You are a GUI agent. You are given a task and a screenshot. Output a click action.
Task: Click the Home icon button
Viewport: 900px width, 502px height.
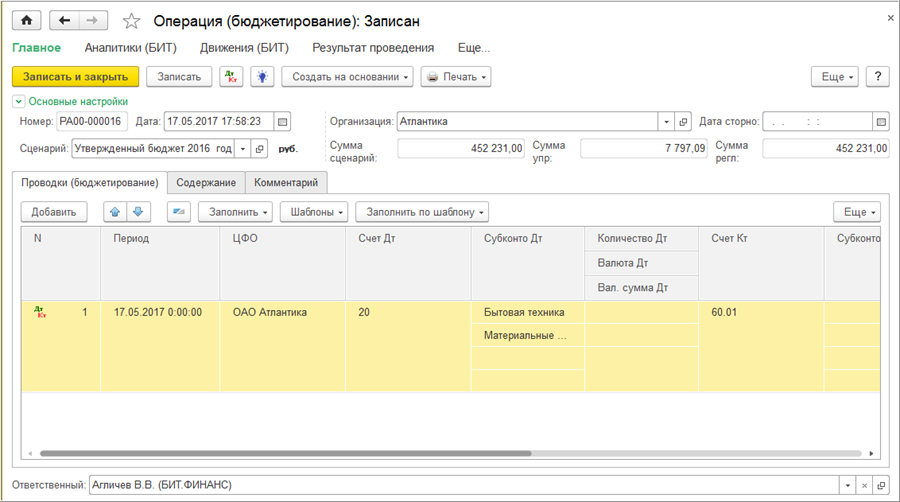26,20
